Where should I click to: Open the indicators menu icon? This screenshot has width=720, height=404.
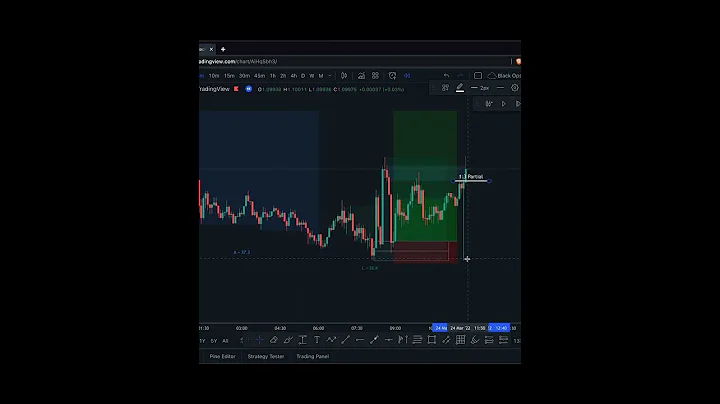click(361, 76)
